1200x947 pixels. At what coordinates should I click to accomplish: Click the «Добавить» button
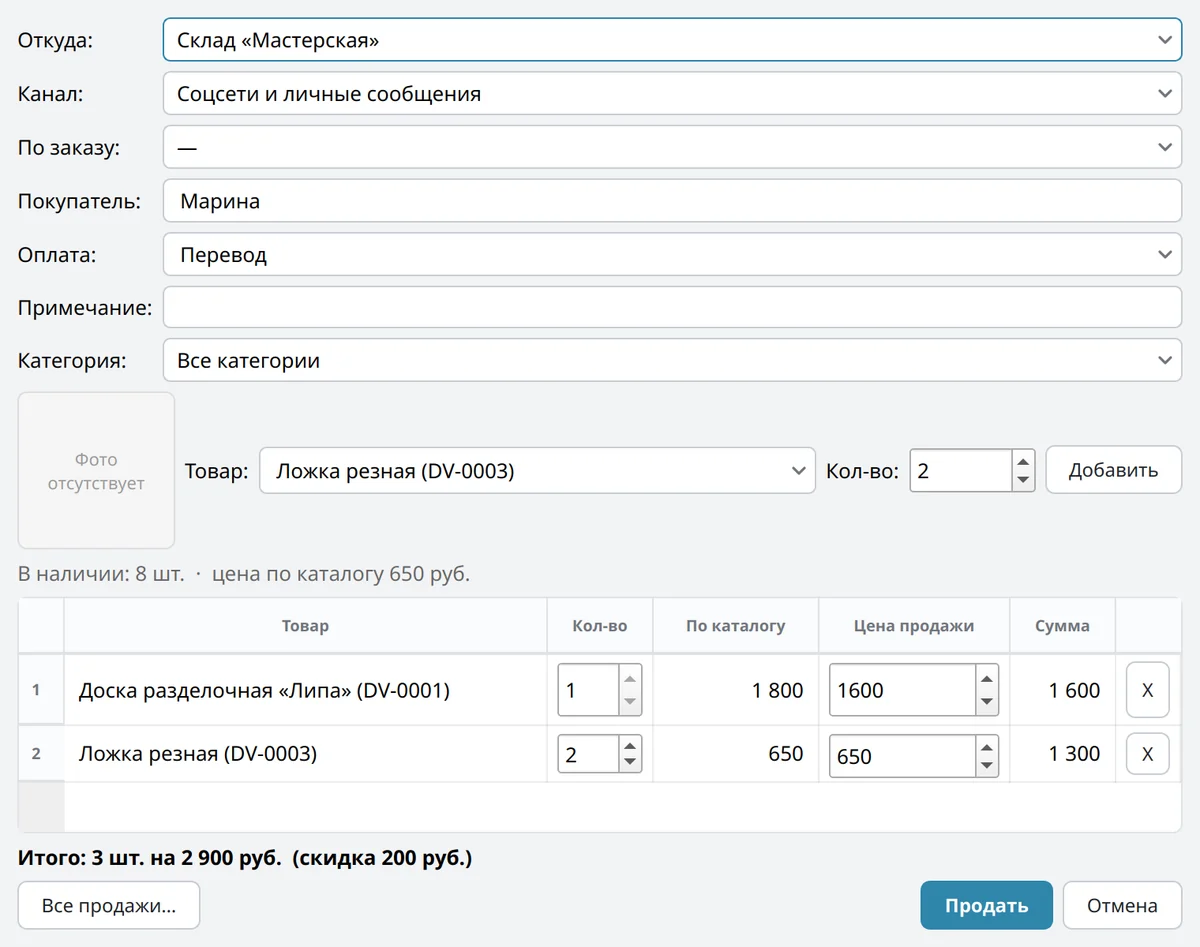click(1113, 470)
